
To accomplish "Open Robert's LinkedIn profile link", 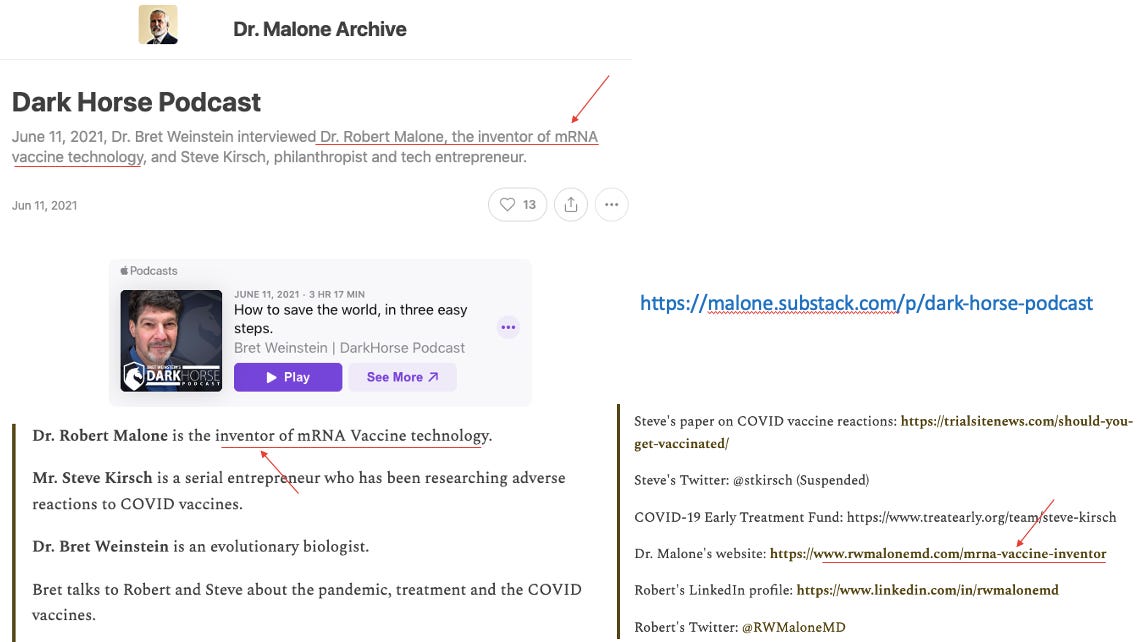I will click(928, 590).
